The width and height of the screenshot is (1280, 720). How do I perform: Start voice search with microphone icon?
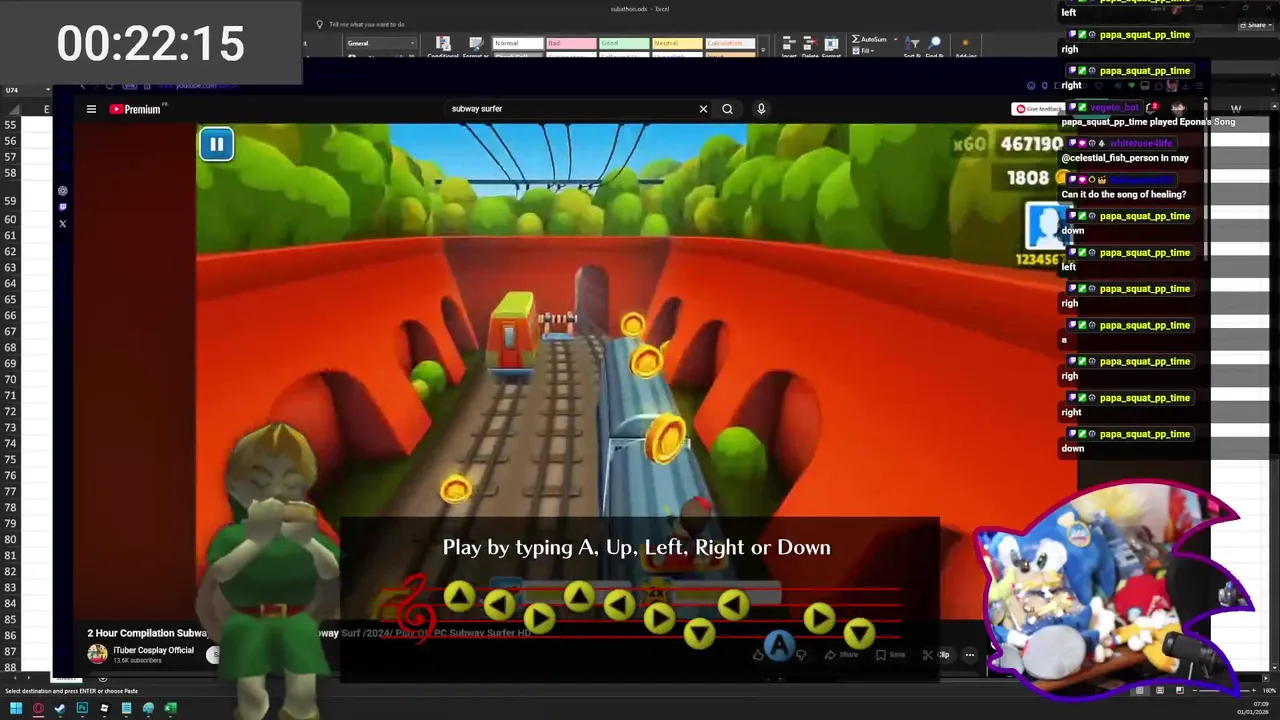(761, 109)
